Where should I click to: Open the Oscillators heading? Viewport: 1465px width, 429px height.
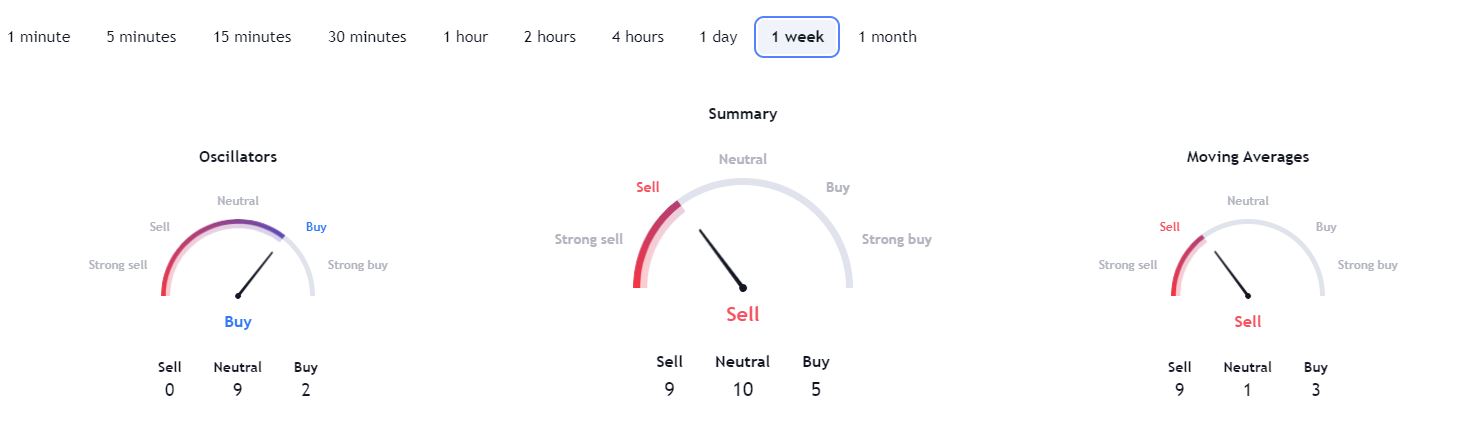pos(238,157)
